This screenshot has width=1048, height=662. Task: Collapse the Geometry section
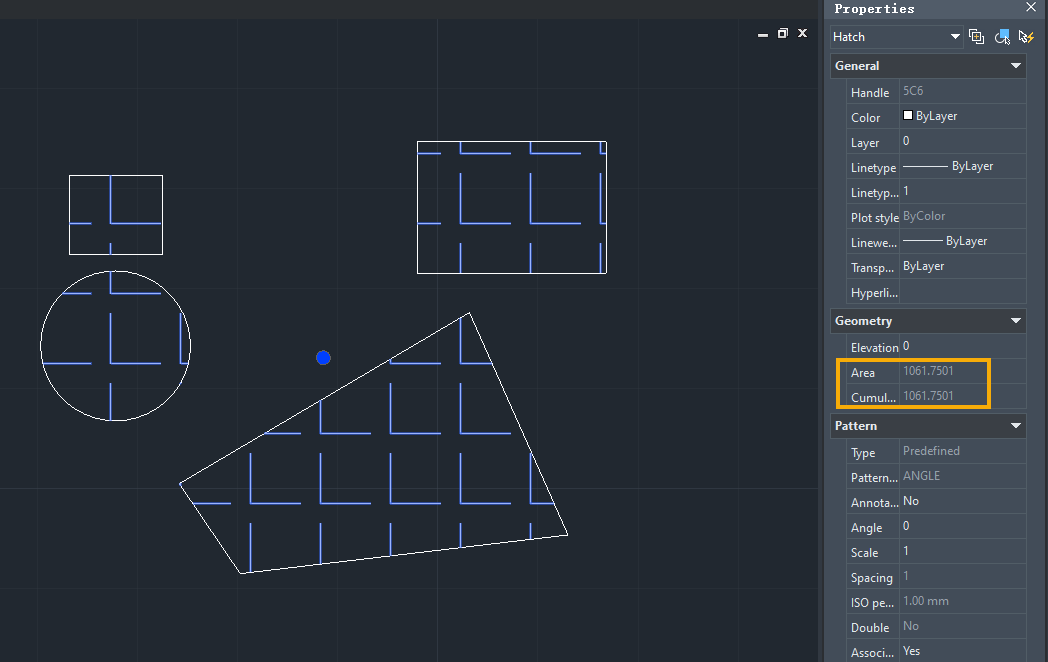tap(1016, 321)
